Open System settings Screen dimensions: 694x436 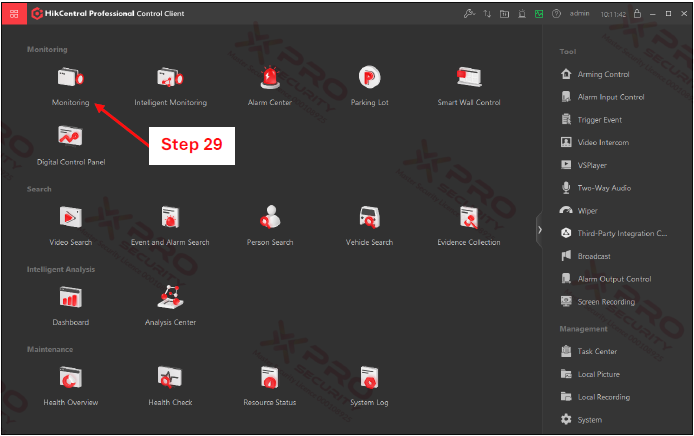pyautogui.click(x=581, y=420)
